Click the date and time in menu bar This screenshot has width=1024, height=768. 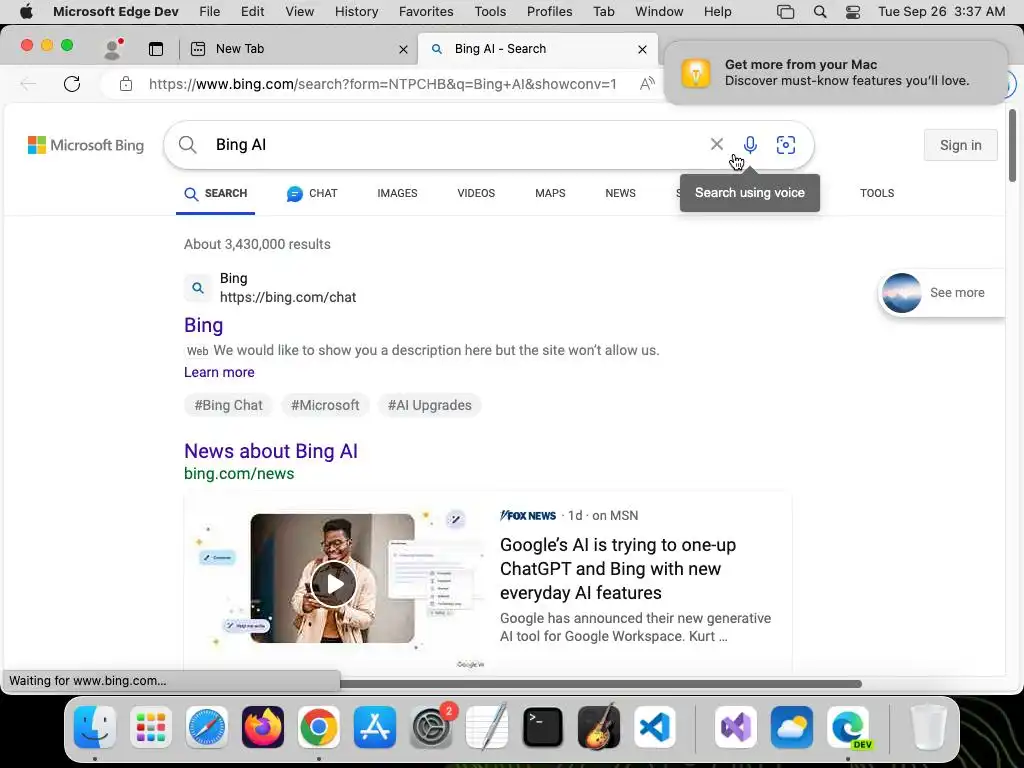pyautogui.click(x=941, y=12)
